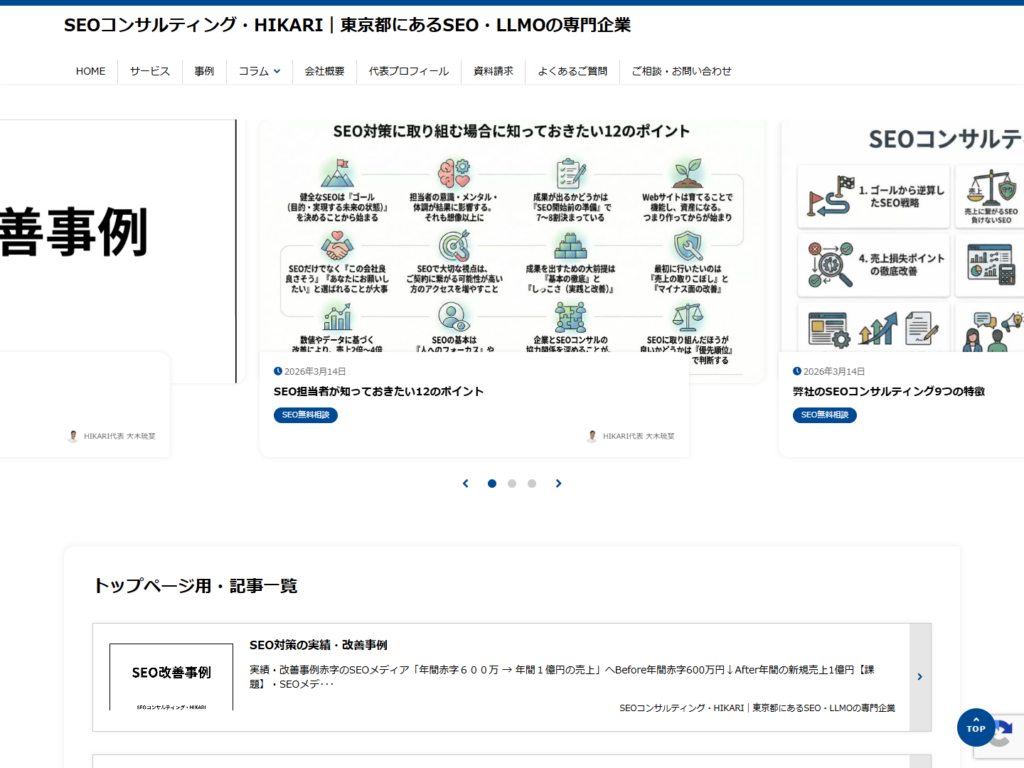Click clock icon on 弊社のSEOコンサルティング card date
The width and height of the screenshot is (1024, 768).
pos(797,371)
